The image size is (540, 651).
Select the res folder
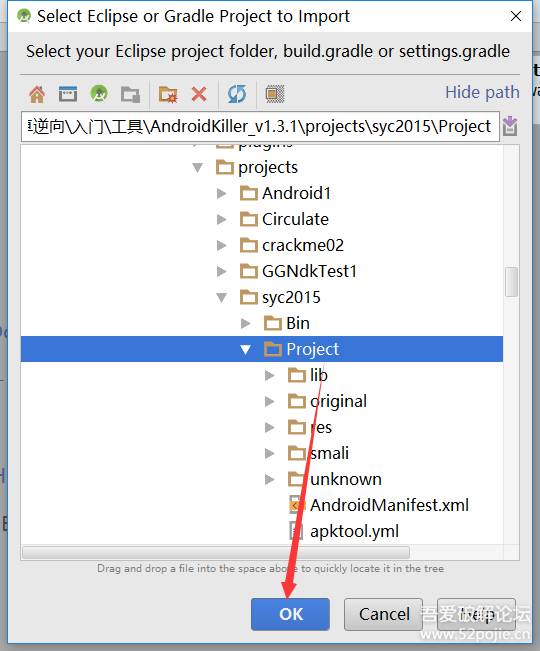pyautogui.click(x=310, y=427)
